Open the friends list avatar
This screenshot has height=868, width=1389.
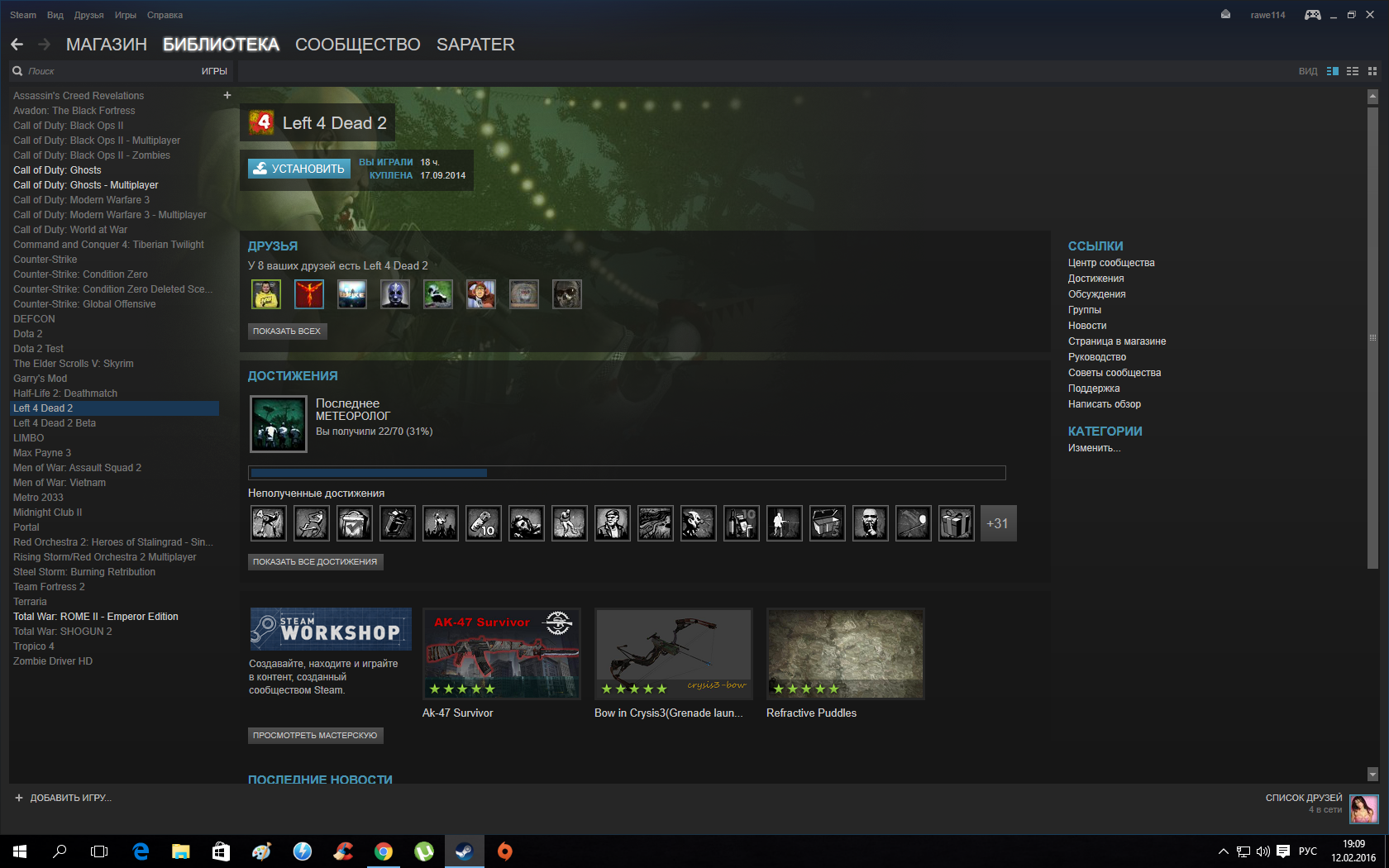(x=1364, y=808)
